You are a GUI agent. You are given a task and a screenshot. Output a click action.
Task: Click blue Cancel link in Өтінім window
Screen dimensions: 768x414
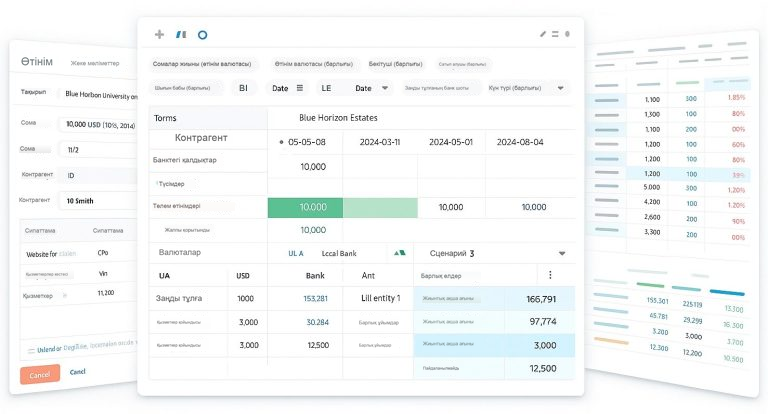pyautogui.click(x=77, y=372)
